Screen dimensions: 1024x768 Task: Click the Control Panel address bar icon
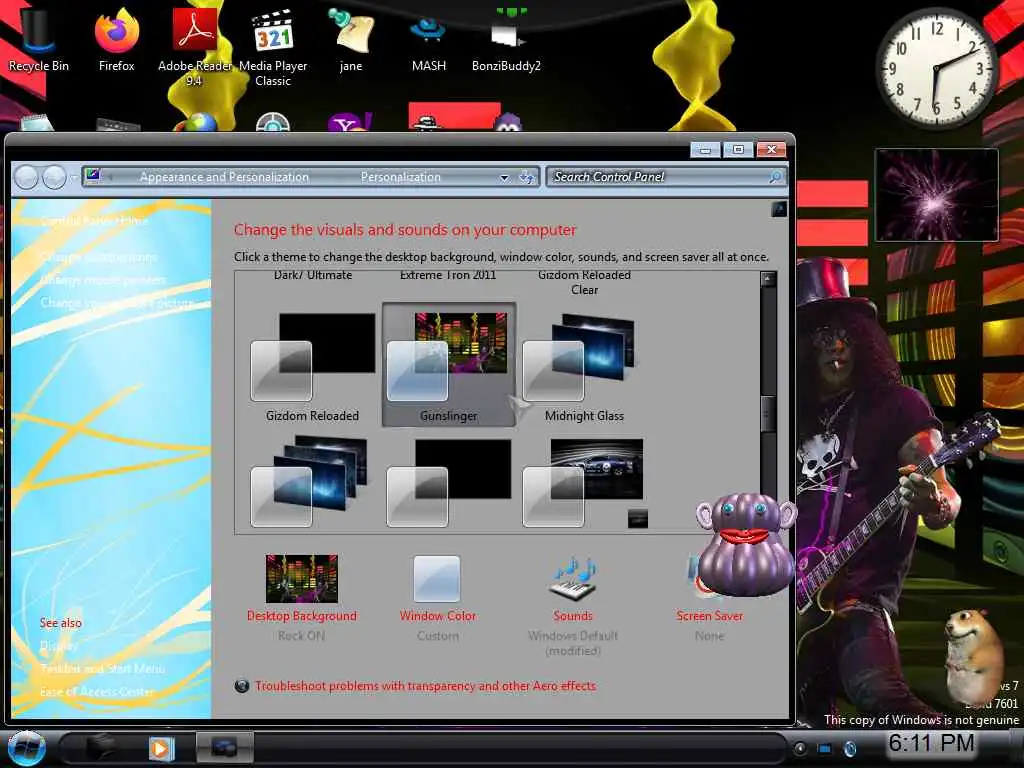[x=93, y=176]
